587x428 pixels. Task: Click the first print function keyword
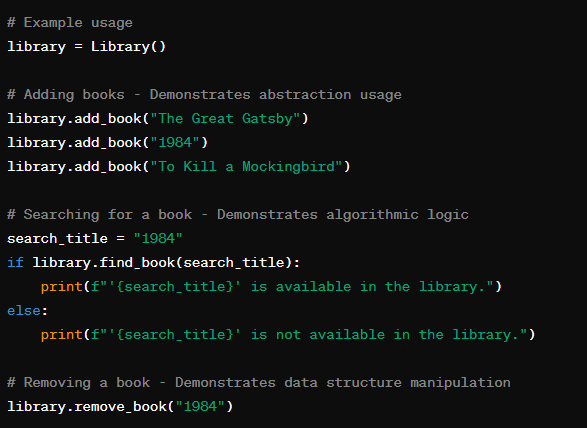62,286
